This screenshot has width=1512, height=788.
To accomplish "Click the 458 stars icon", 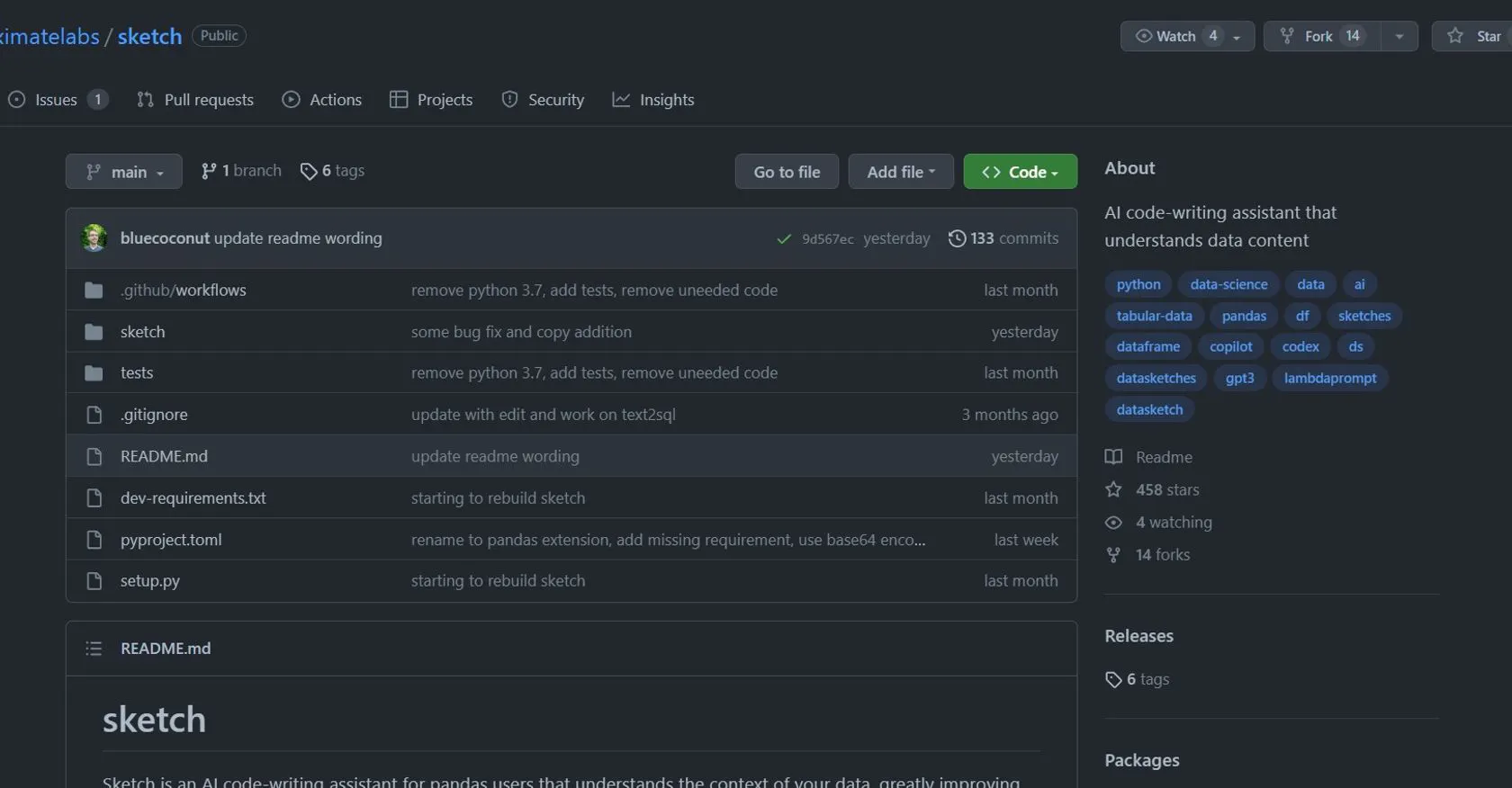I will click(1113, 489).
